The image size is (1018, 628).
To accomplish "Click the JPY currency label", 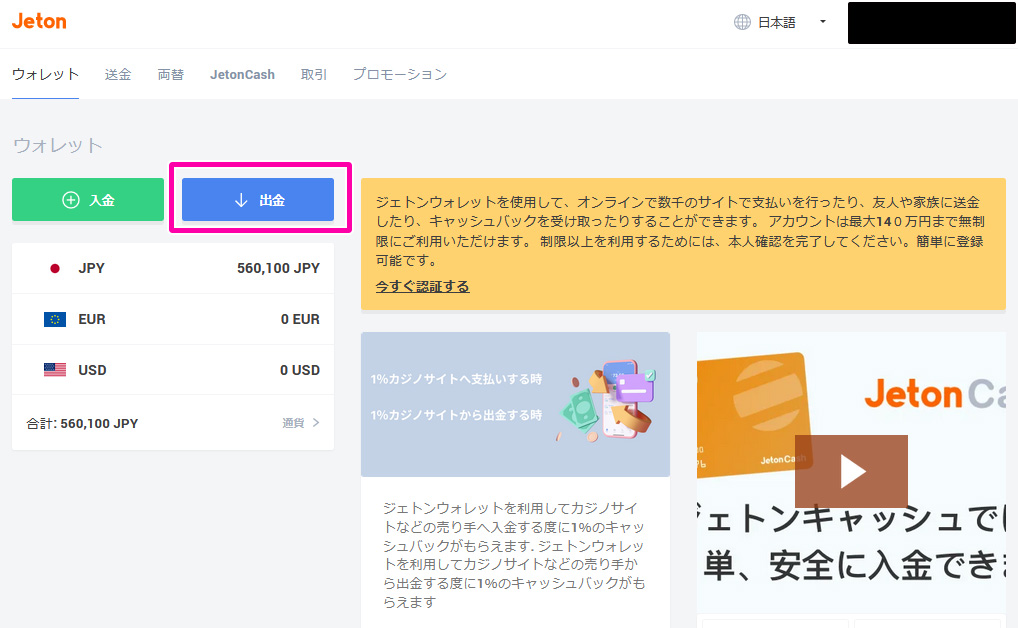I will point(92,268).
